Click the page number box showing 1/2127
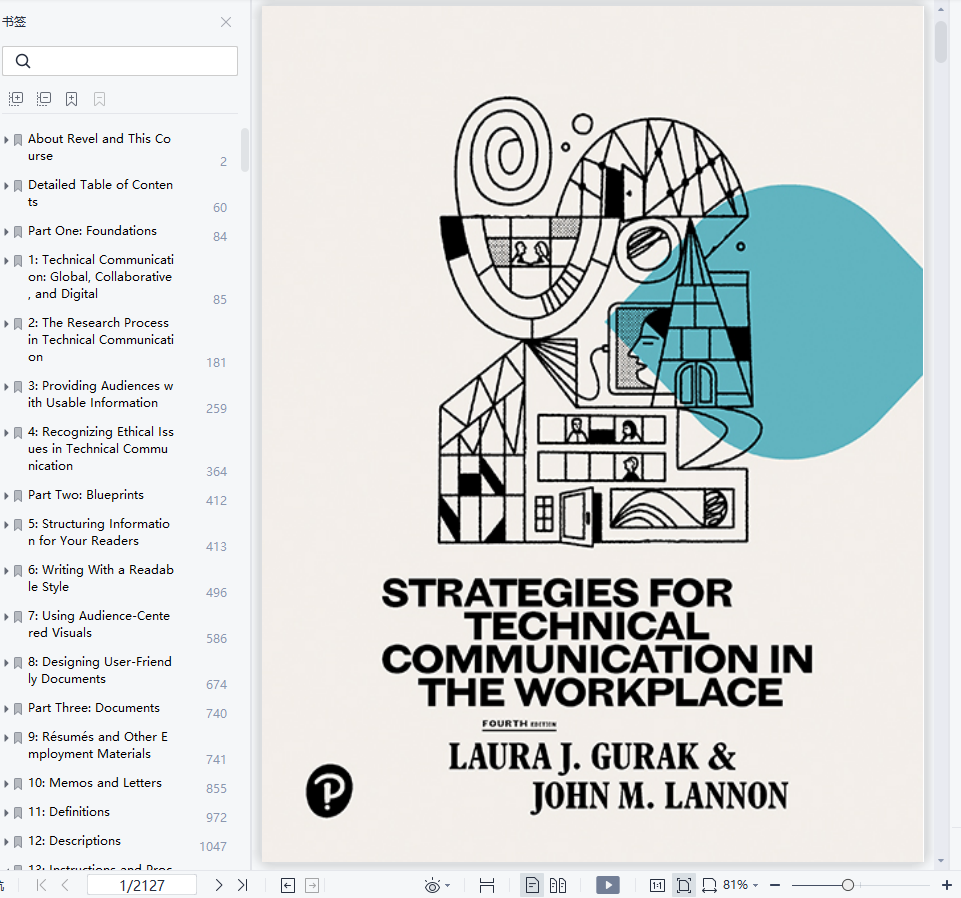Image resolution: width=961 pixels, height=898 pixels. [x=142, y=885]
